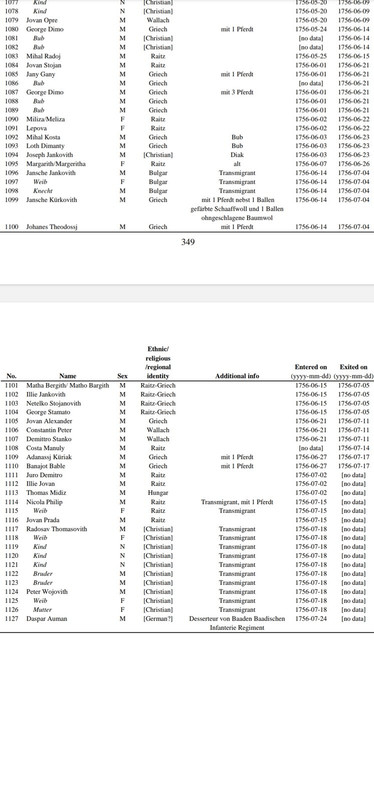374x800 pixels.
Task: Click the 'mit 3 Pferdt' note
Action: [237, 92]
